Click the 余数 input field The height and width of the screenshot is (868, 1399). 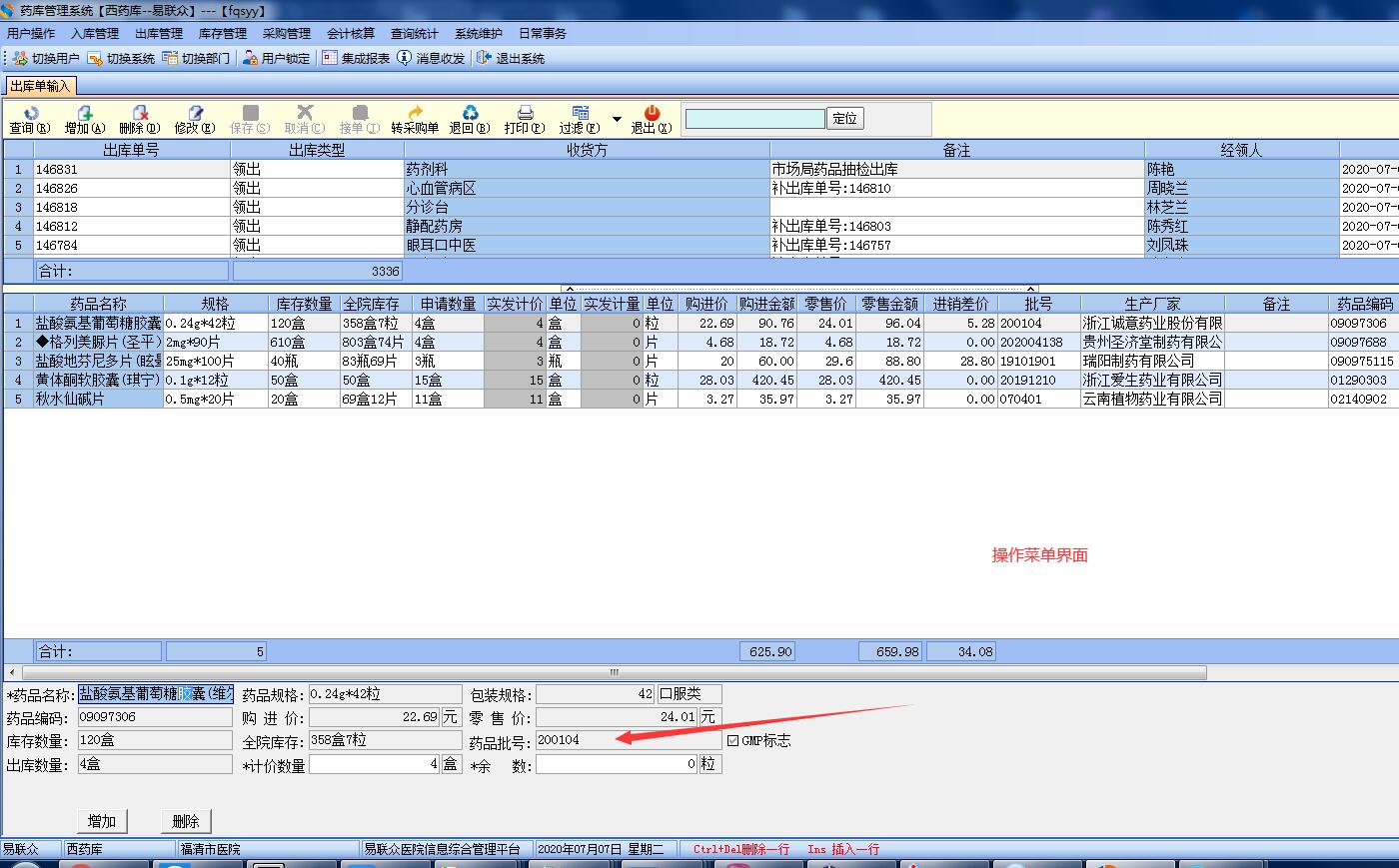tap(617, 764)
